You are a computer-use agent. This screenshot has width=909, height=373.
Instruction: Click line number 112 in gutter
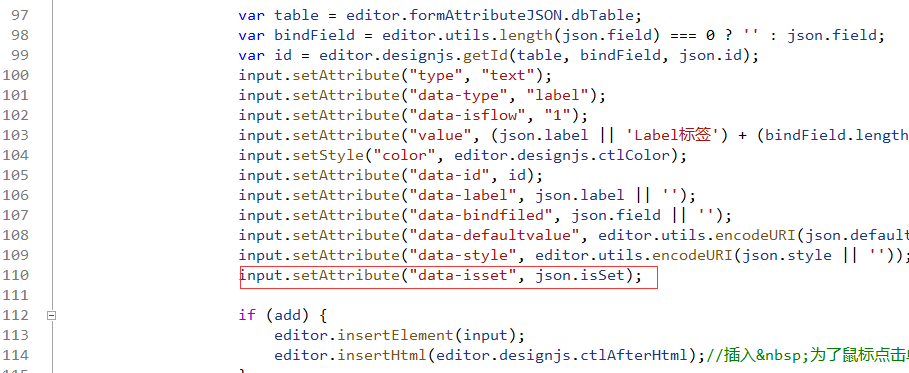pyautogui.click(x=16, y=316)
